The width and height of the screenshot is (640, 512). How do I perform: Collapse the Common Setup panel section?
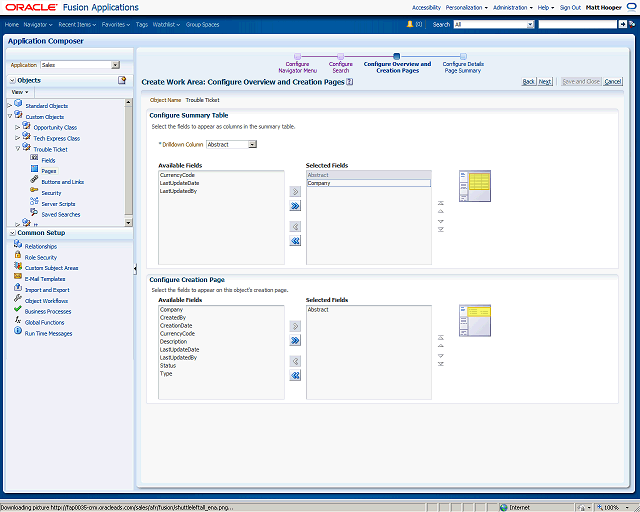coord(12,233)
